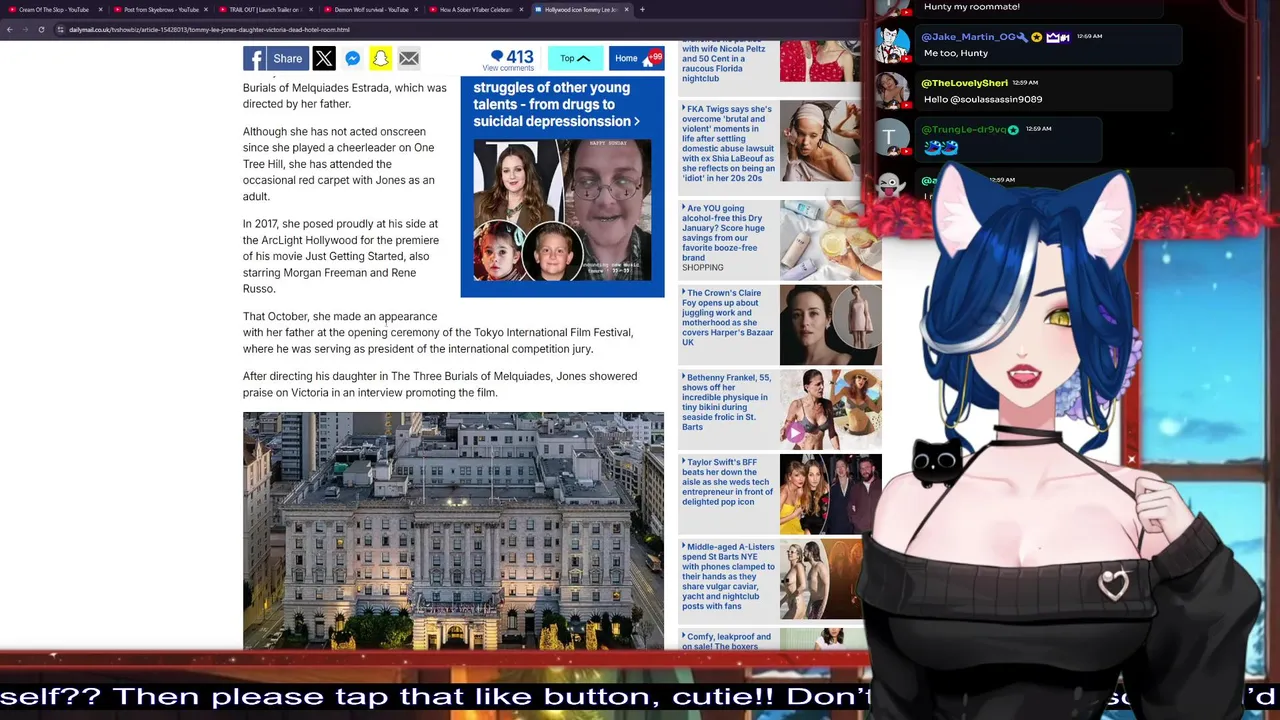Click the browser address bar URL

pyautogui.click(x=209, y=30)
